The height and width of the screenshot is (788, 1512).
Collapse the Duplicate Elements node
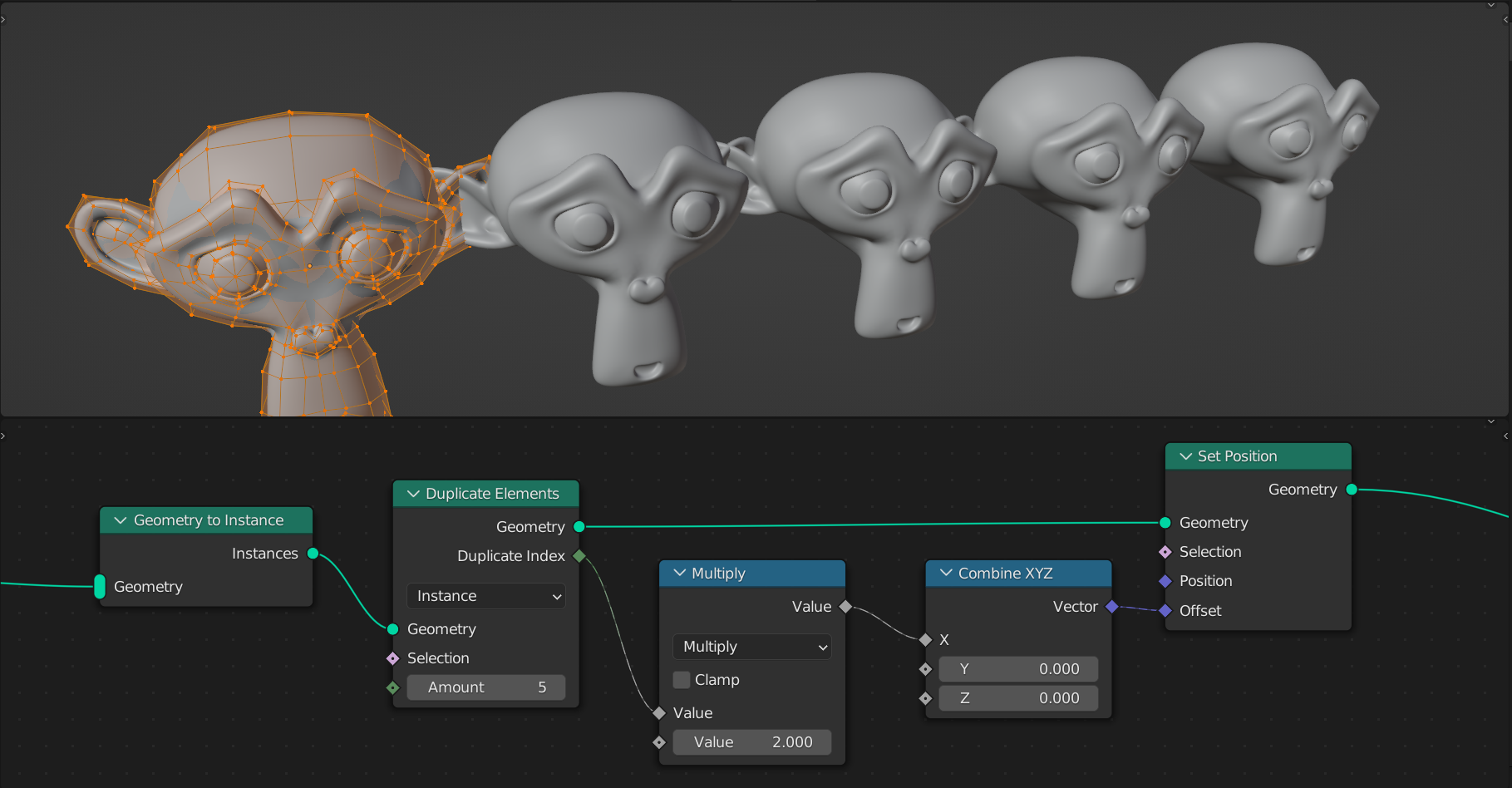(413, 493)
